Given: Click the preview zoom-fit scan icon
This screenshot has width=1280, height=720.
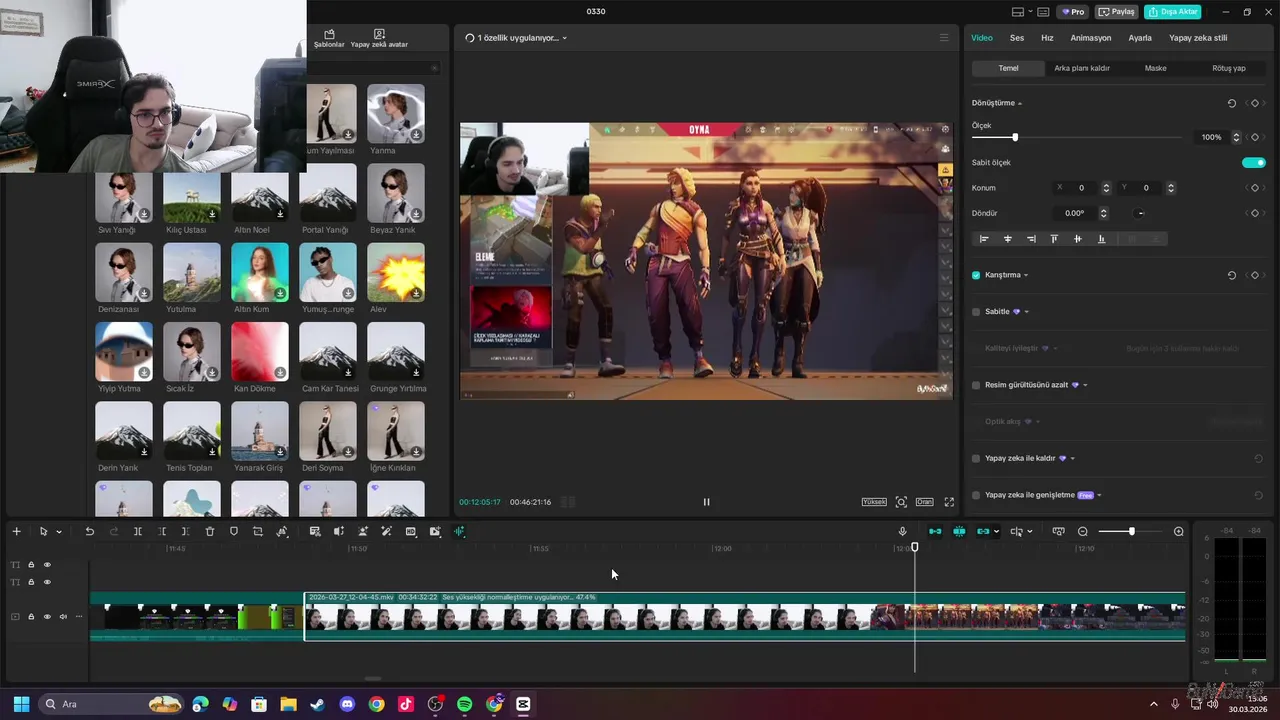Looking at the screenshot, I should pos(901,502).
